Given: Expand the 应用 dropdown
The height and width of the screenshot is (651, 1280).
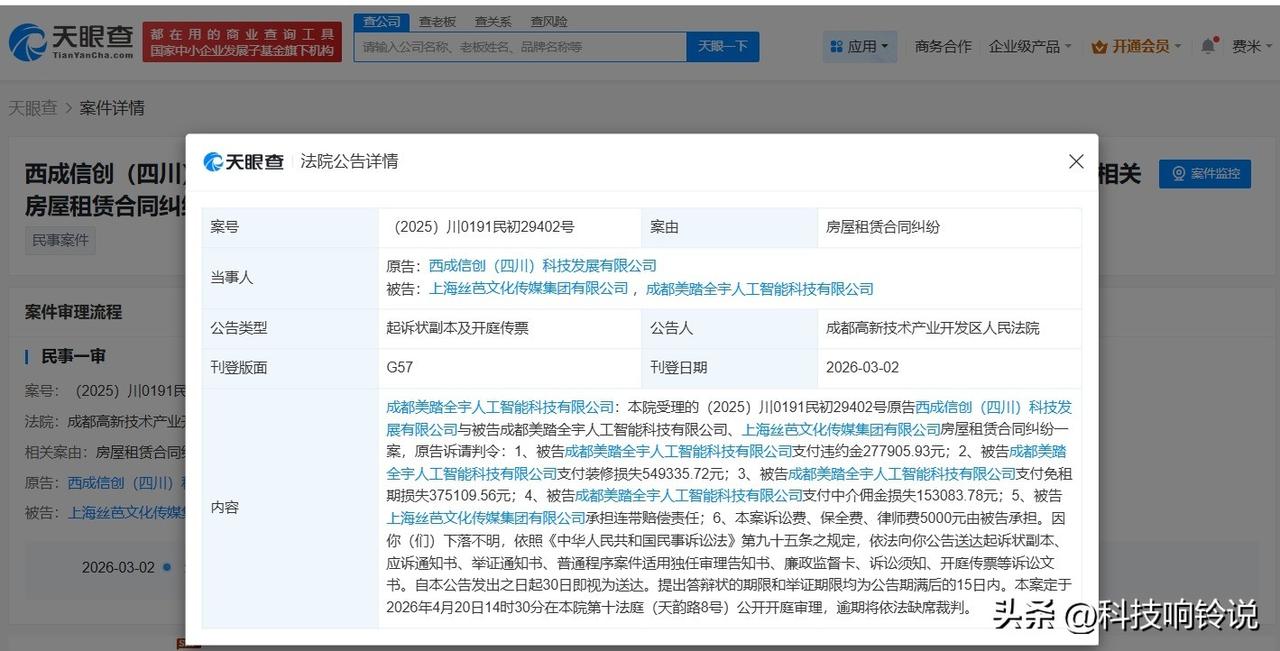Looking at the screenshot, I should click(860, 45).
